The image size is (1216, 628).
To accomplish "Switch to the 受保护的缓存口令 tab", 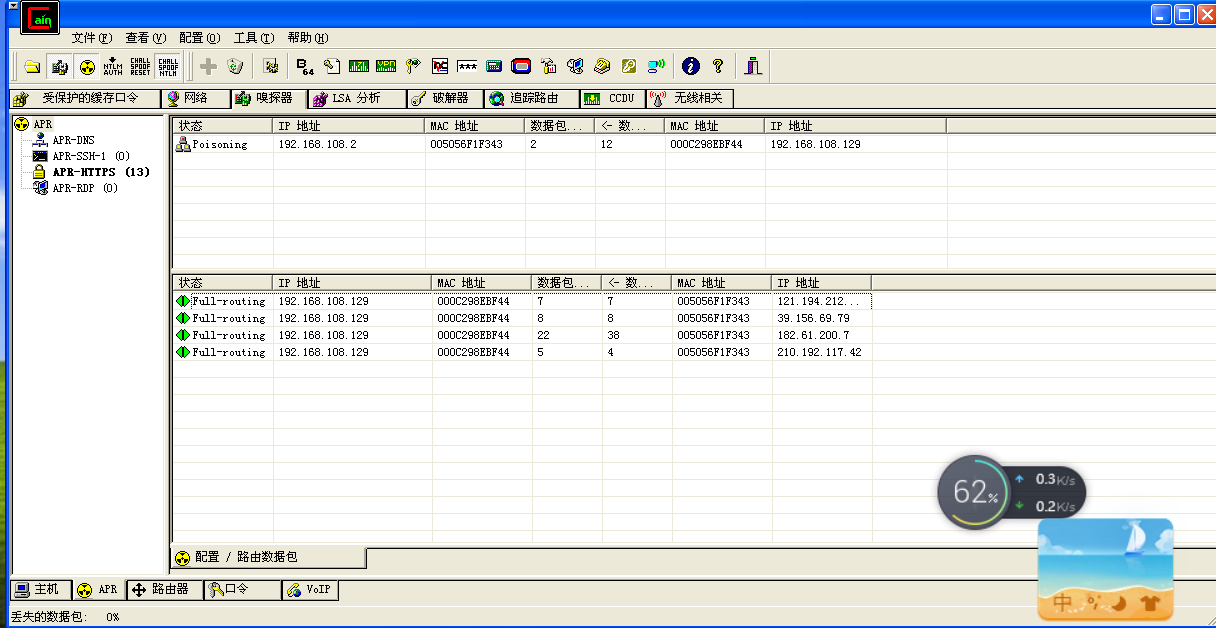I will click(85, 98).
